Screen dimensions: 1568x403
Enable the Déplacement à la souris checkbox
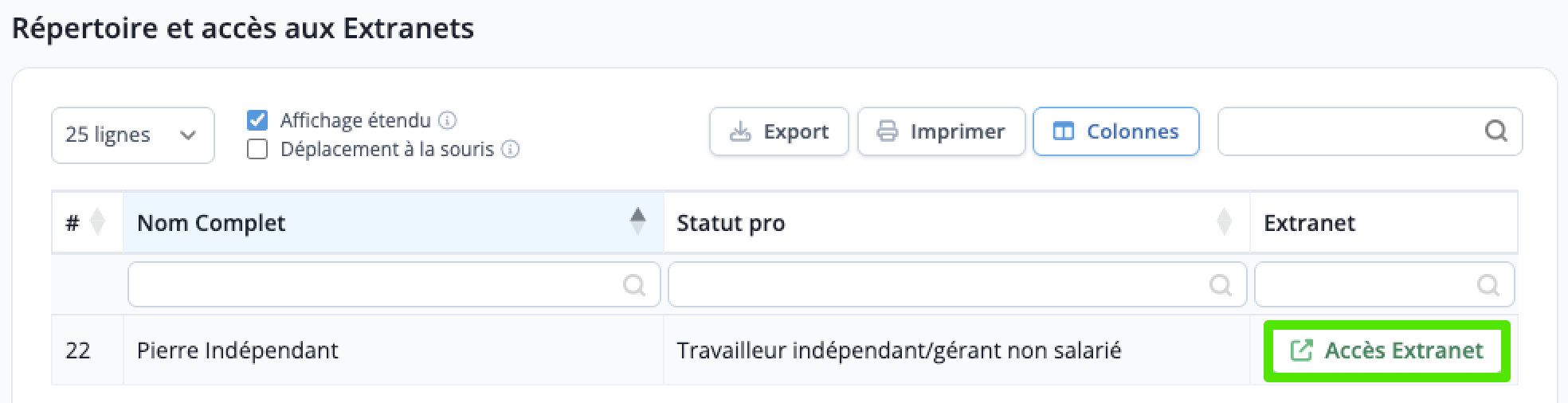pyautogui.click(x=257, y=149)
